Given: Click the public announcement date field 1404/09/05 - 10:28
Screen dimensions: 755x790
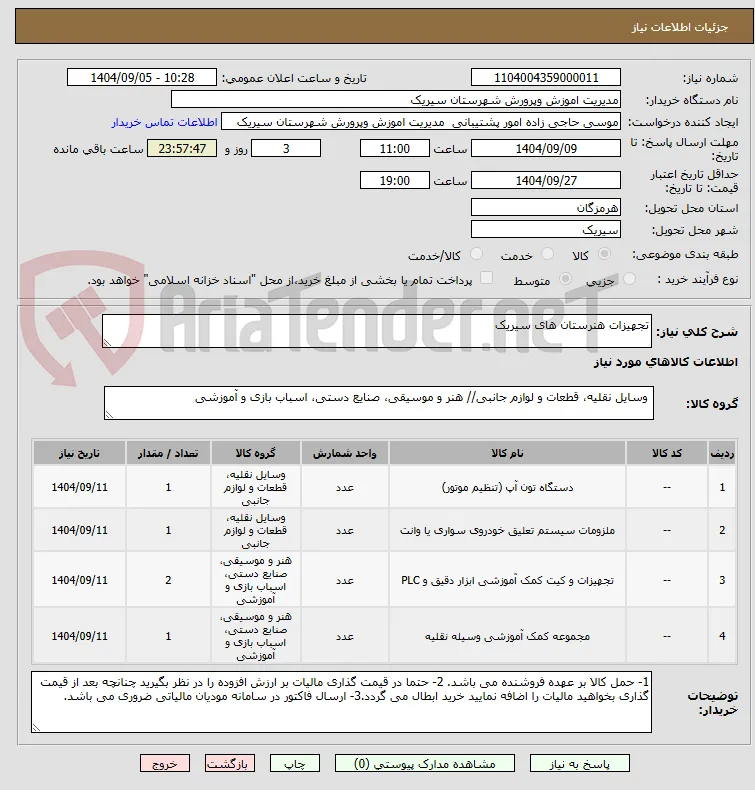Looking at the screenshot, I should coord(142,78).
